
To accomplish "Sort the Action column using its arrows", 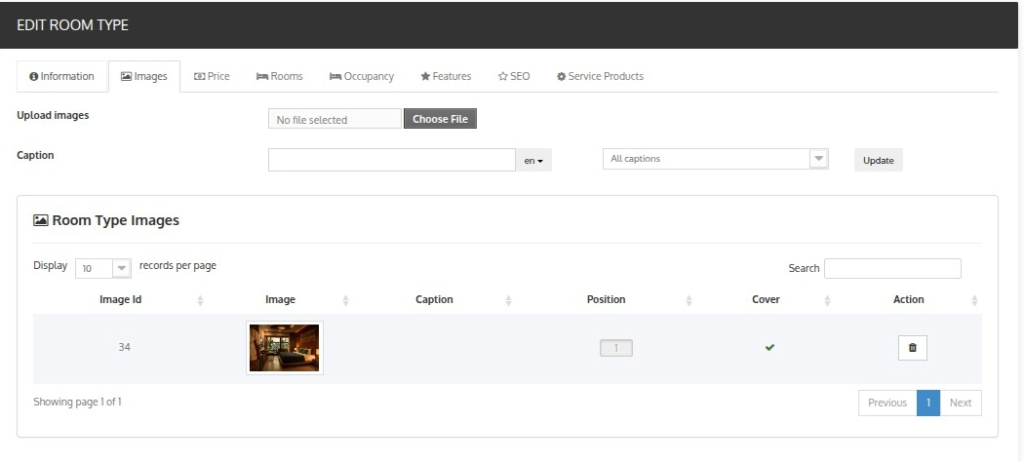I will [x=974, y=300].
